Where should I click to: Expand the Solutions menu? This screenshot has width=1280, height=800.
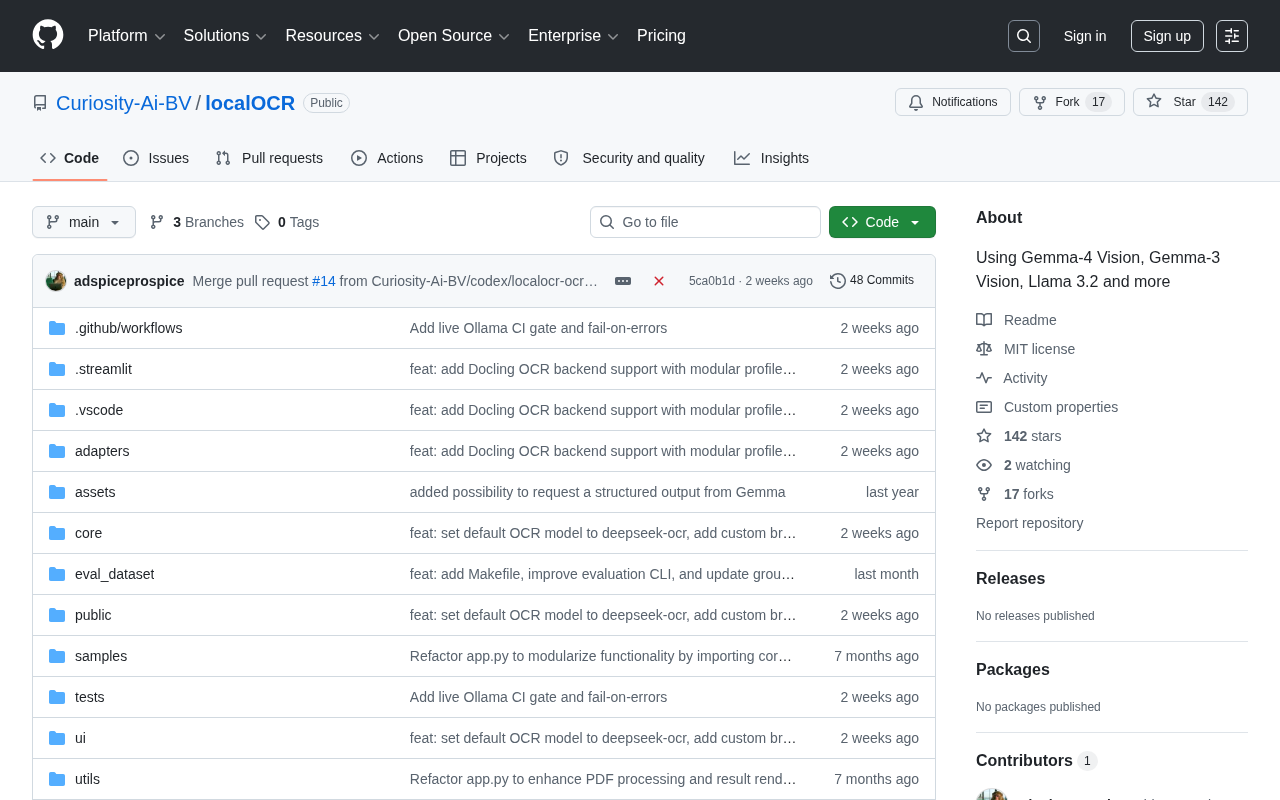click(x=226, y=36)
